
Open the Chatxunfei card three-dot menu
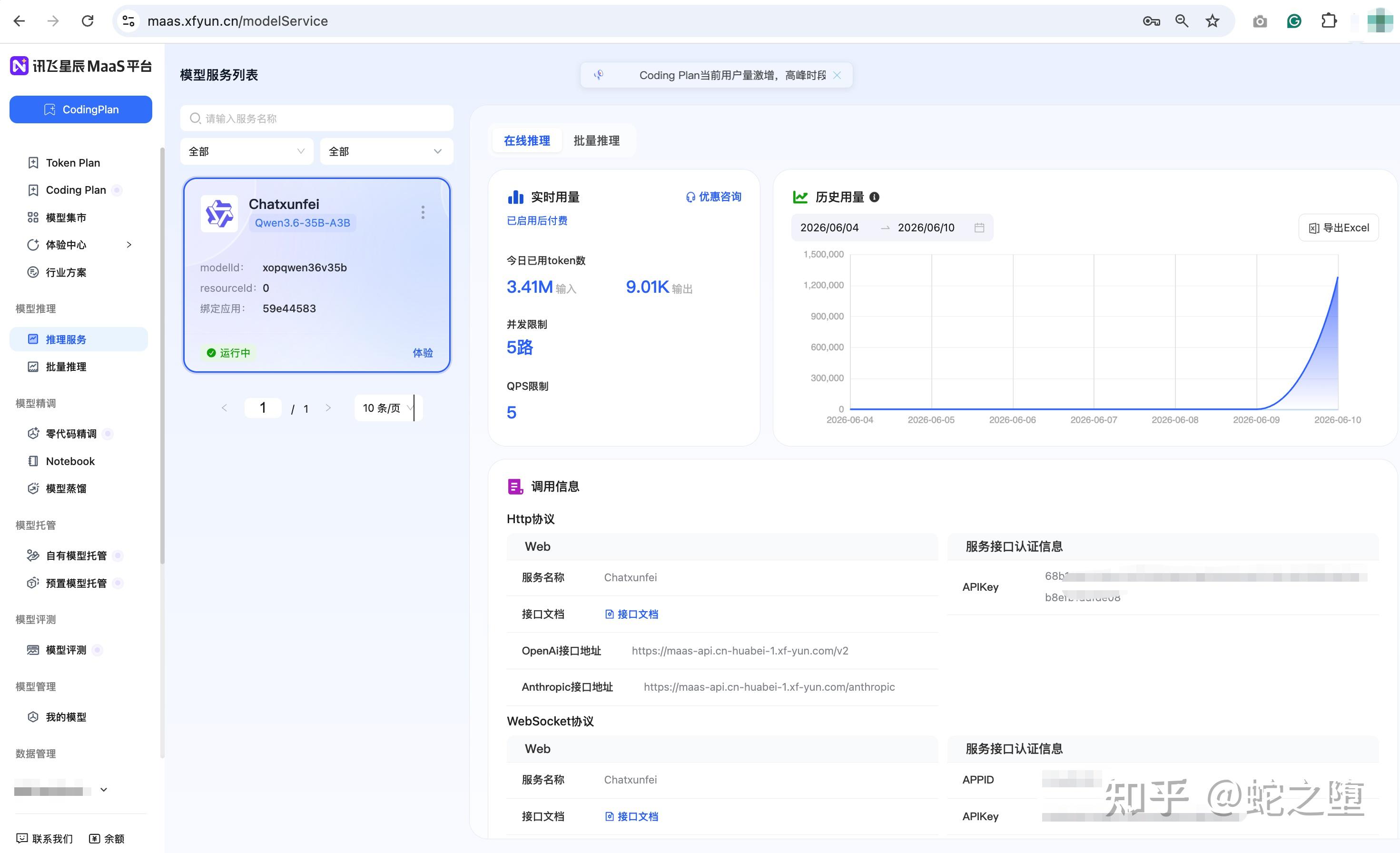click(x=423, y=212)
